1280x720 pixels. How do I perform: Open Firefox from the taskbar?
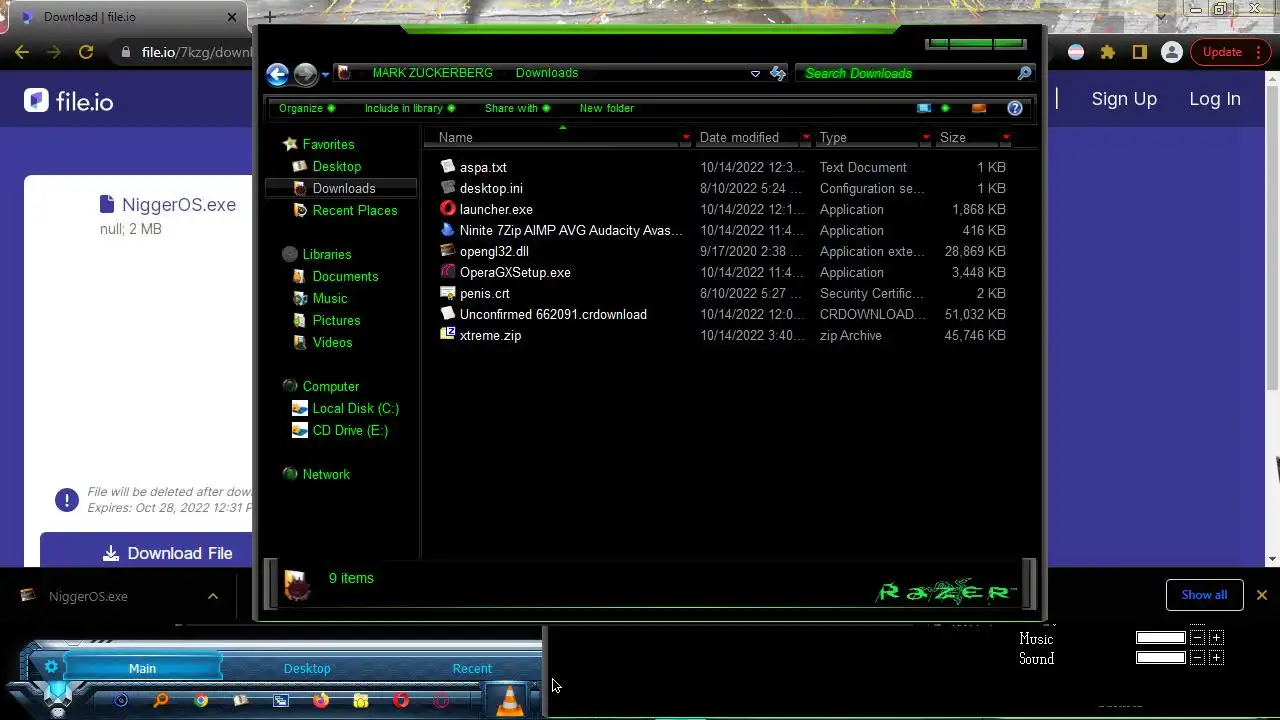point(321,701)
